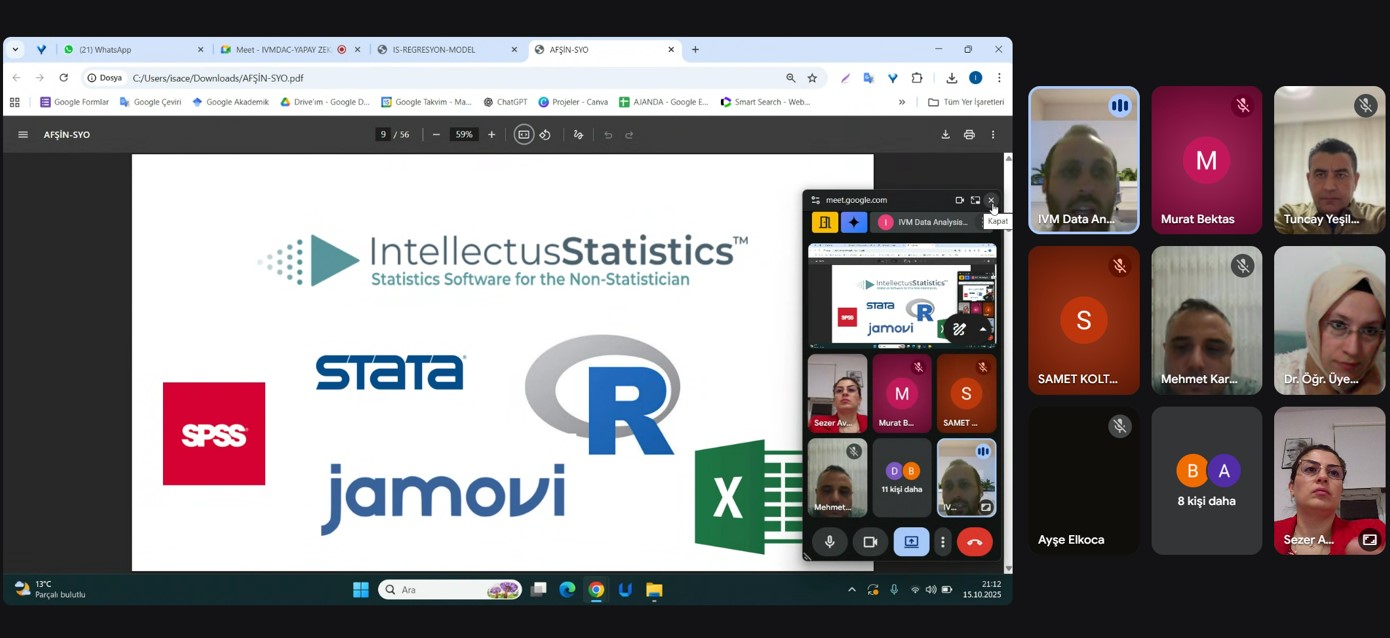The height and width of the screenshot is (638, 1390).
Task: Click the fit to page icon
Action: [523, 135]
